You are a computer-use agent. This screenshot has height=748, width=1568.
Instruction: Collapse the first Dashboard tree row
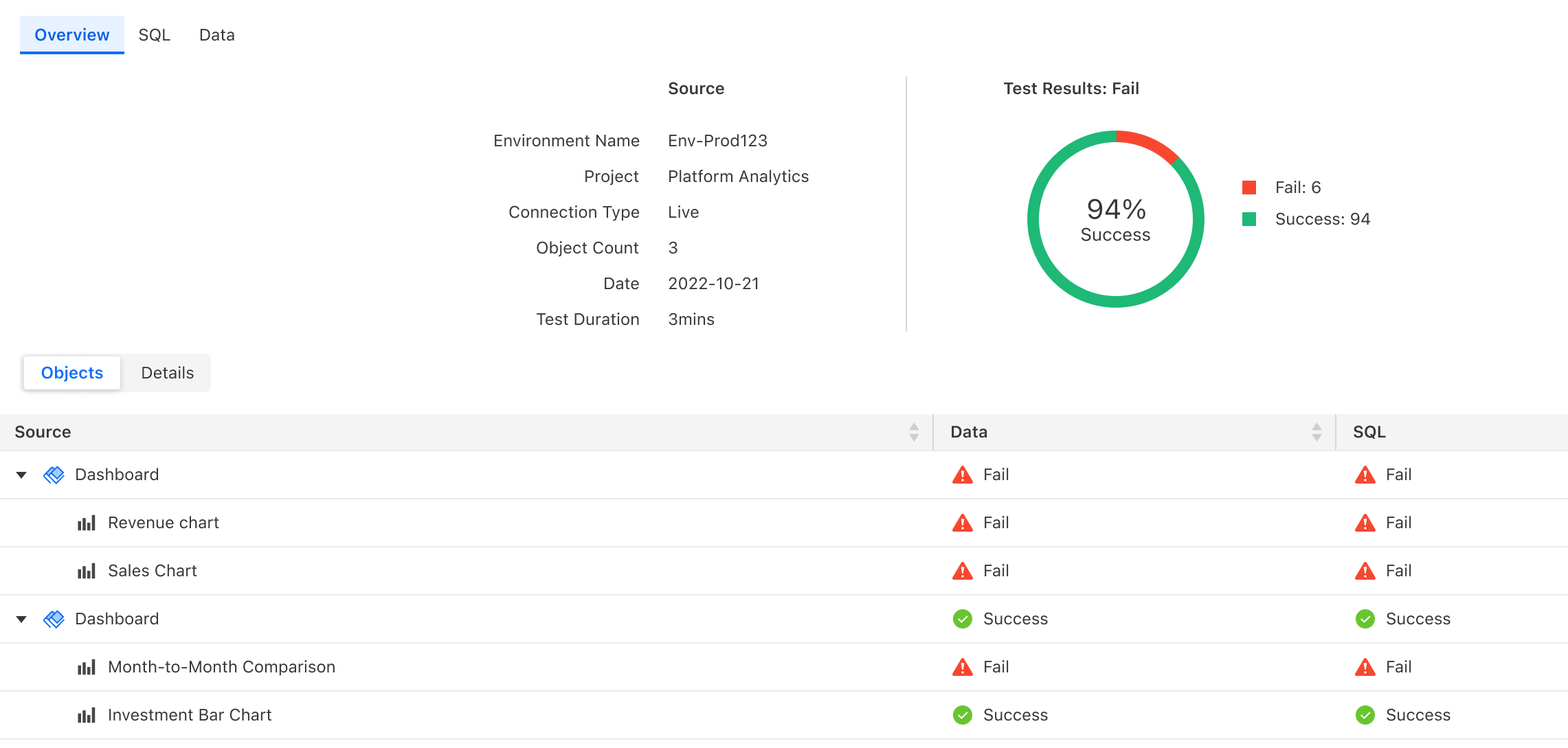coord(21,475)
